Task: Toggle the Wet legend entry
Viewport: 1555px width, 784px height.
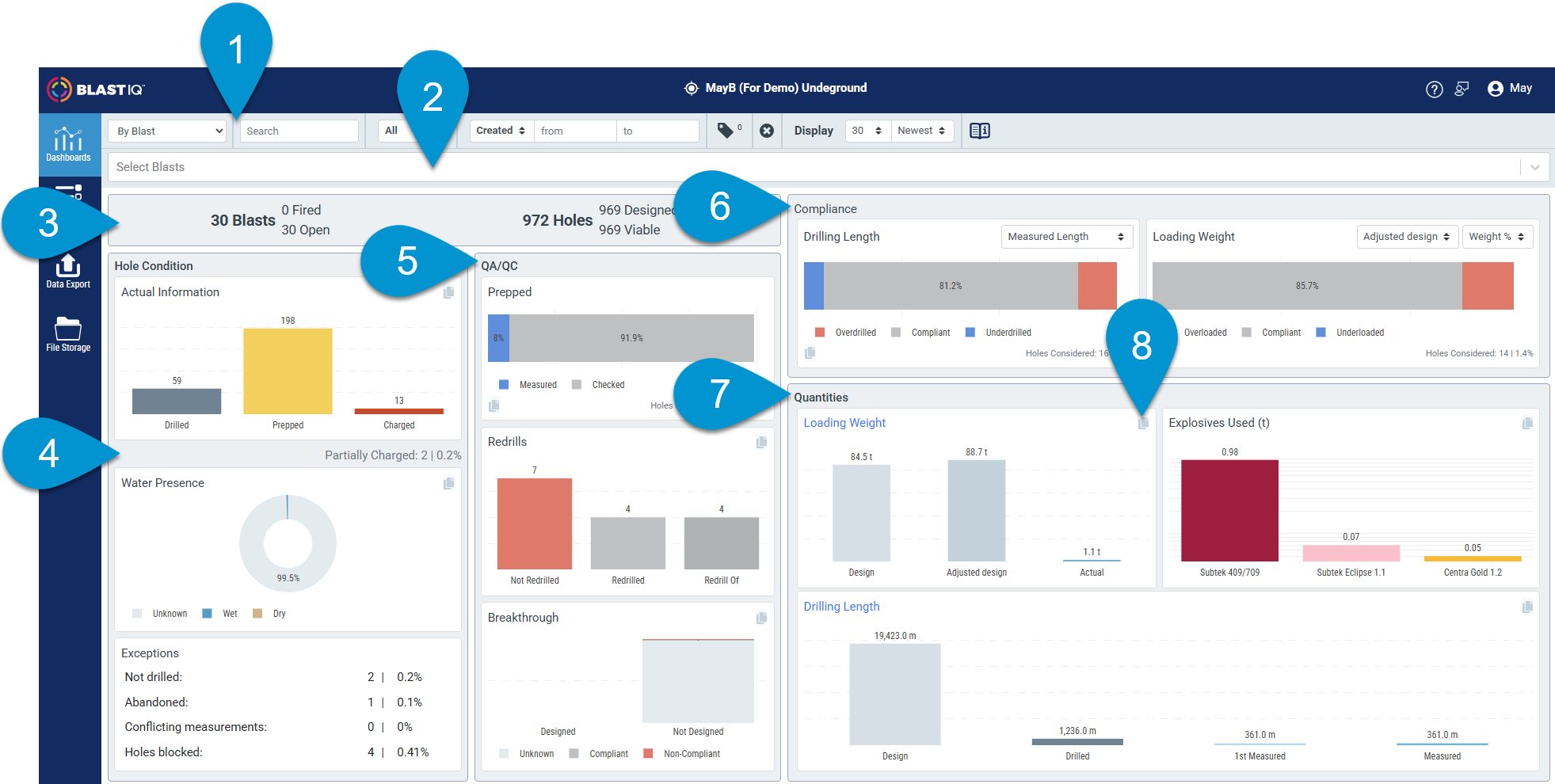Action: (220, 614)
